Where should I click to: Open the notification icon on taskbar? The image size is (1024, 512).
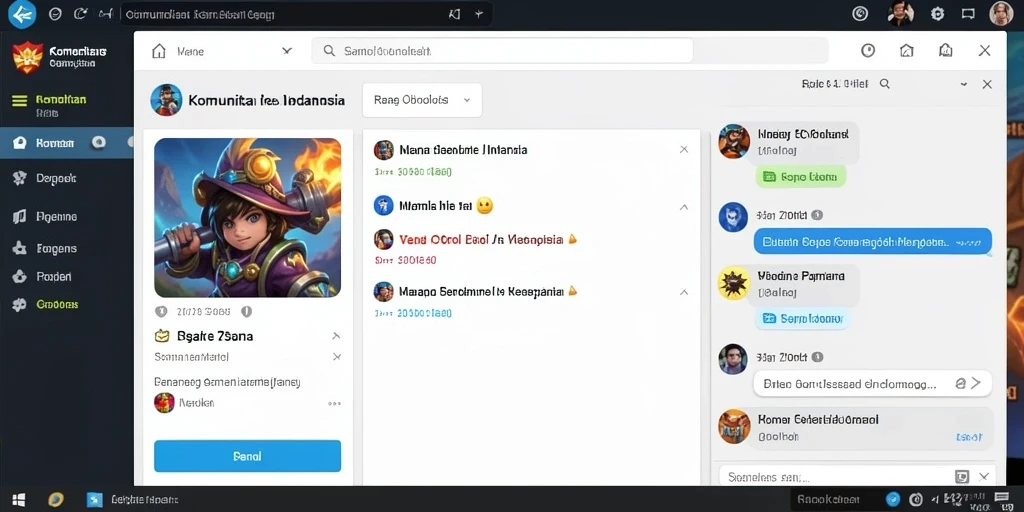pyautogui.click(x=1003, y=500)
